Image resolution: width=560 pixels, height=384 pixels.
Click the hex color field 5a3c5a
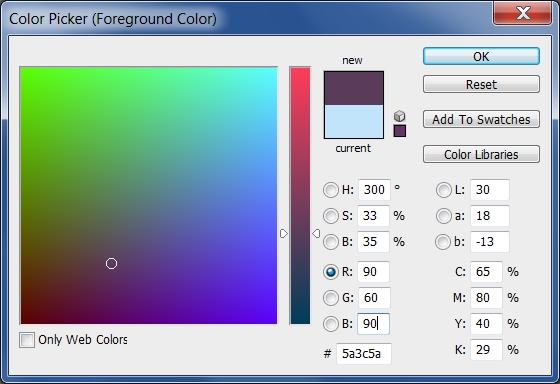coord(364,354)
